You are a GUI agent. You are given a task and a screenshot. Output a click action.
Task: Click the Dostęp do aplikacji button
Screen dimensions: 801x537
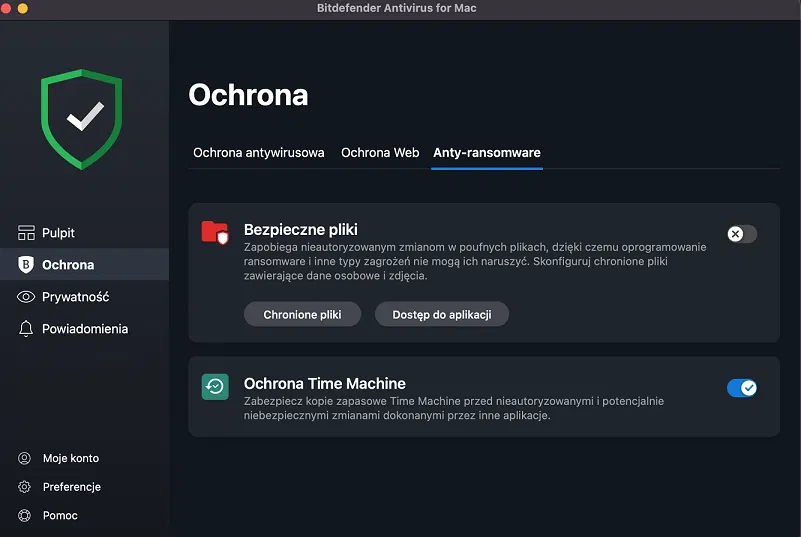tap(442, 314)
